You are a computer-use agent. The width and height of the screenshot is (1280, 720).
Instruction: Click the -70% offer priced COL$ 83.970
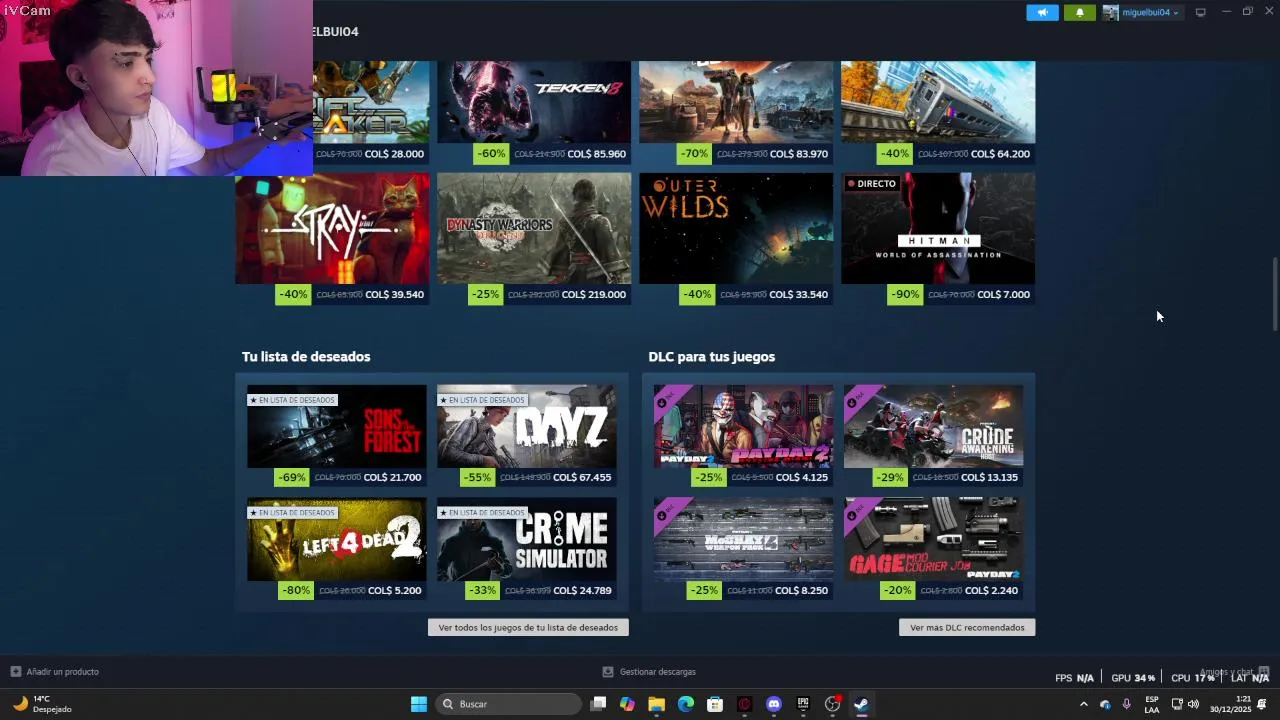tap(798, 154)
